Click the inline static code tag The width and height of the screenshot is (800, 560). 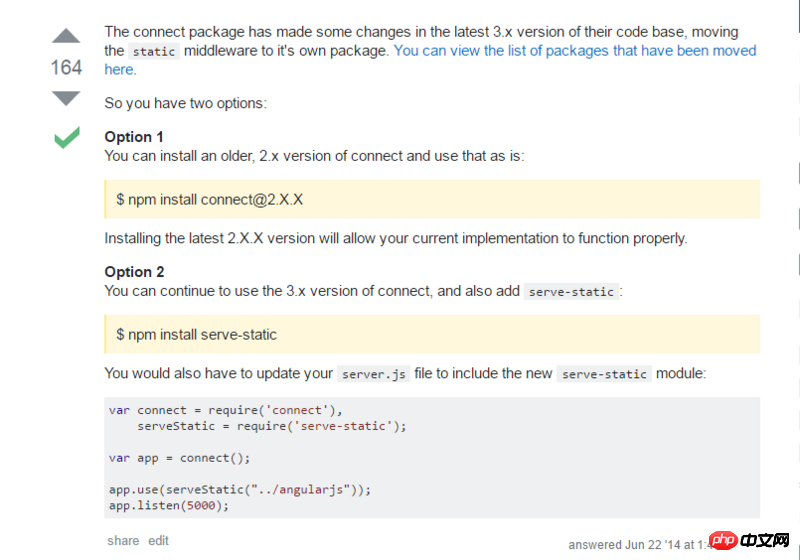154,51
